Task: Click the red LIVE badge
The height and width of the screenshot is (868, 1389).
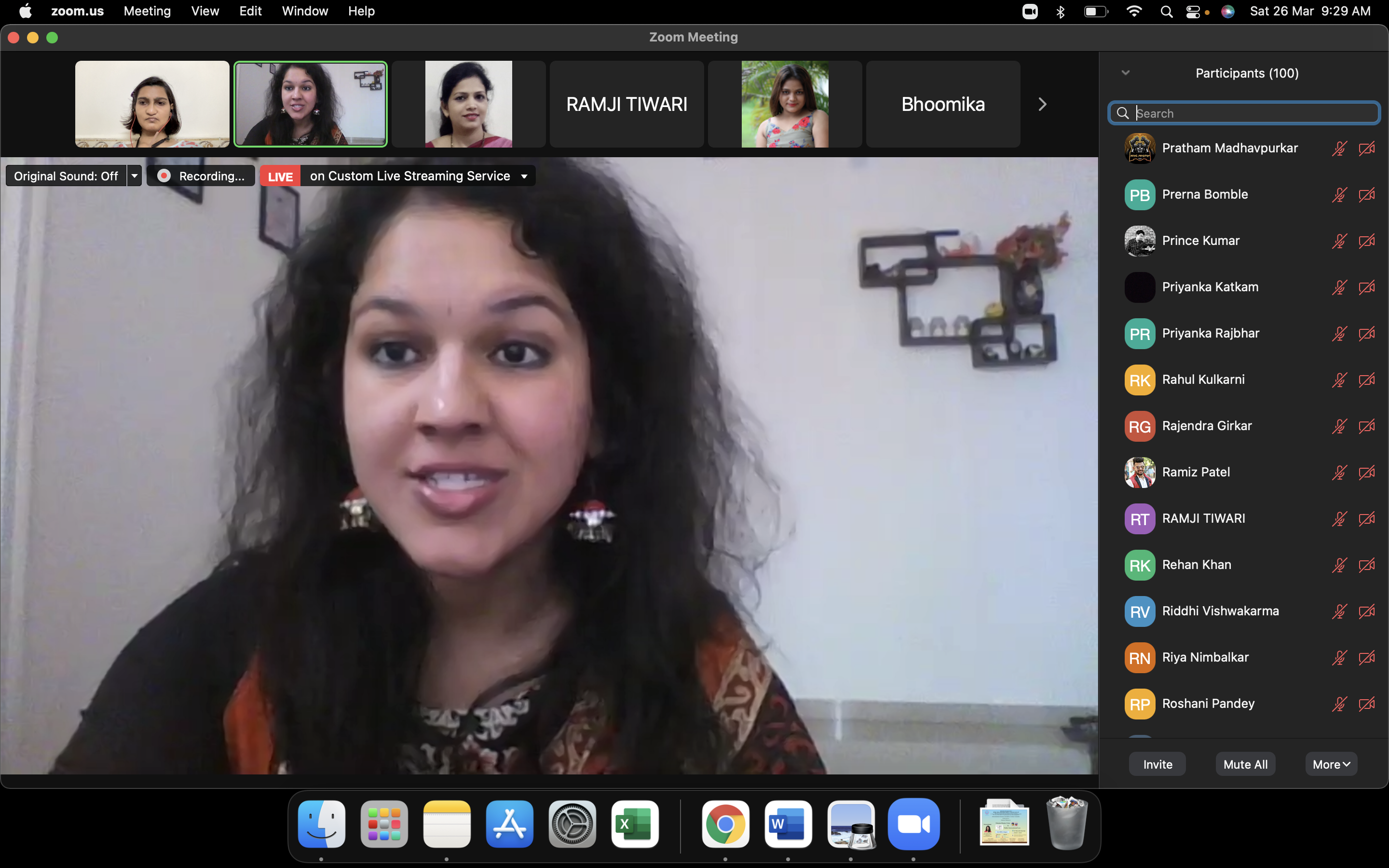Action: (x=280, y=176)
